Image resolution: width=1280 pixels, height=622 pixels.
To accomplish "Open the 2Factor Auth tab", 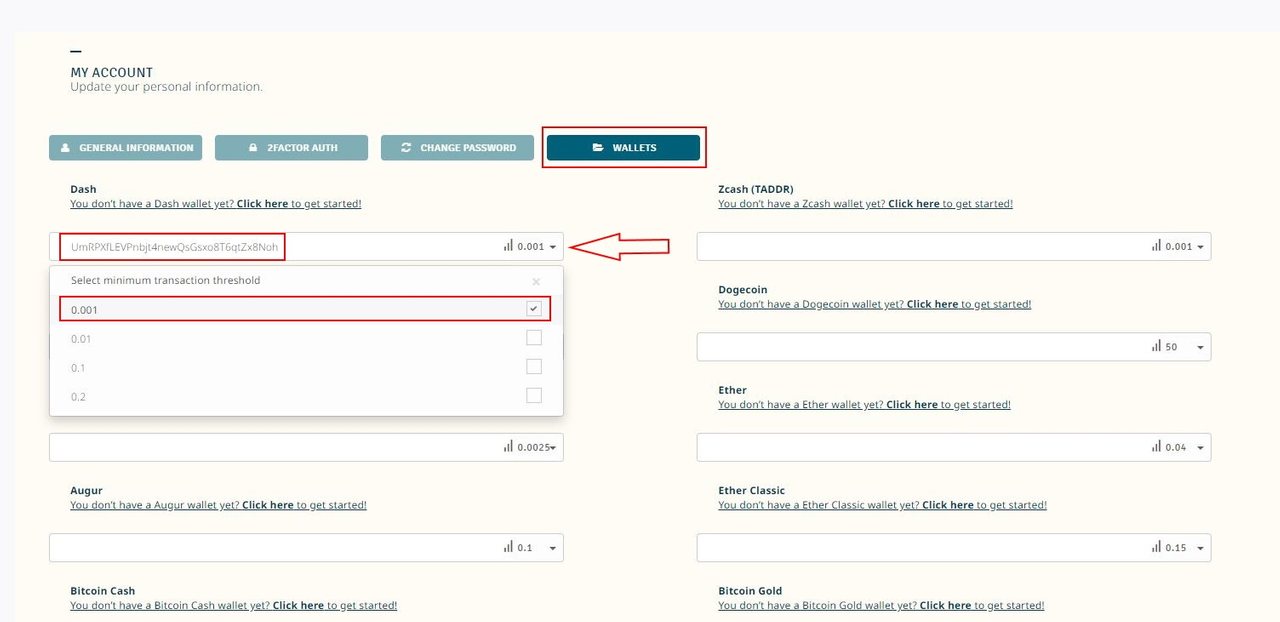I will [x=291, y=147].
